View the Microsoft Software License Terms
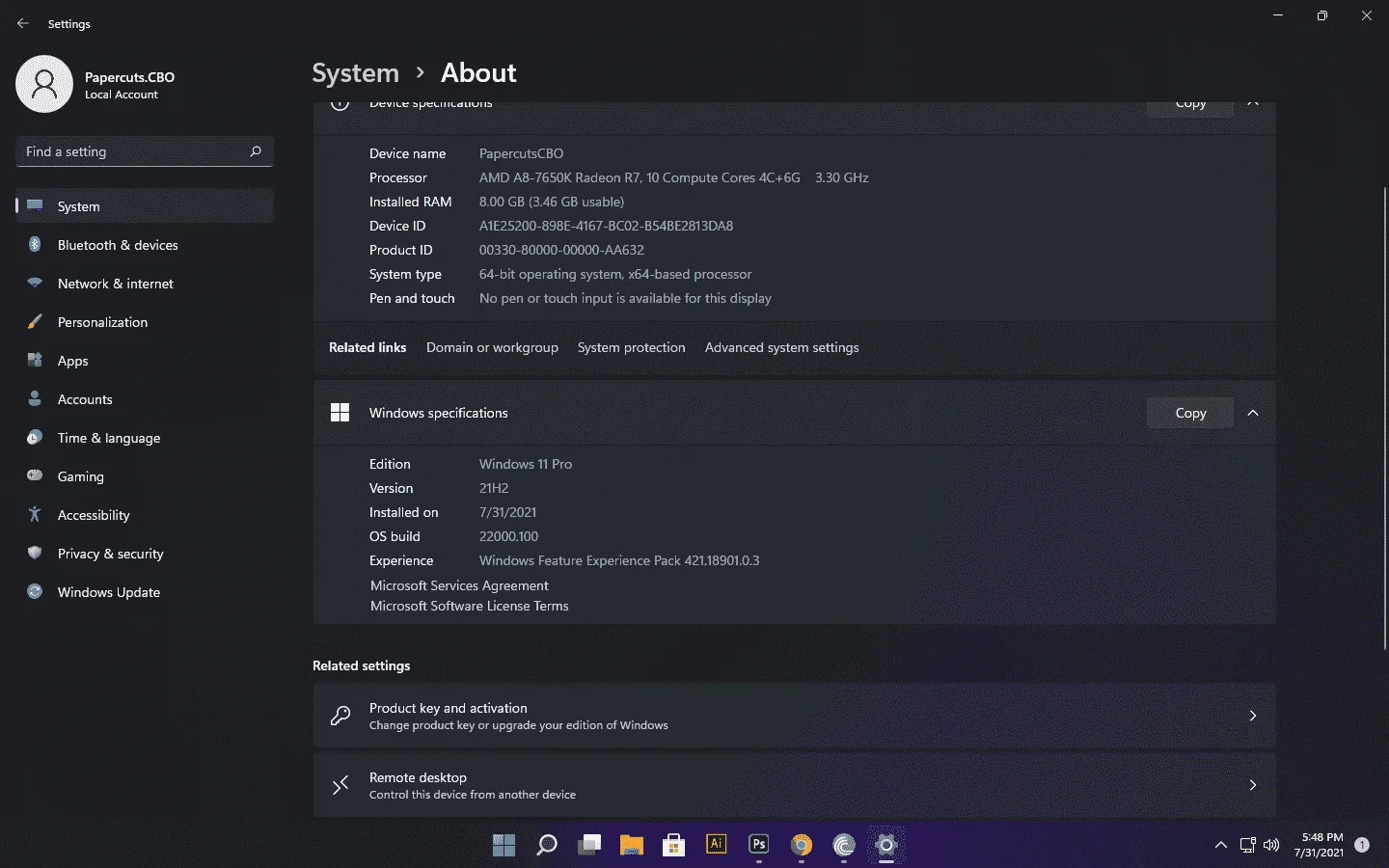 [x=470, y=606]
